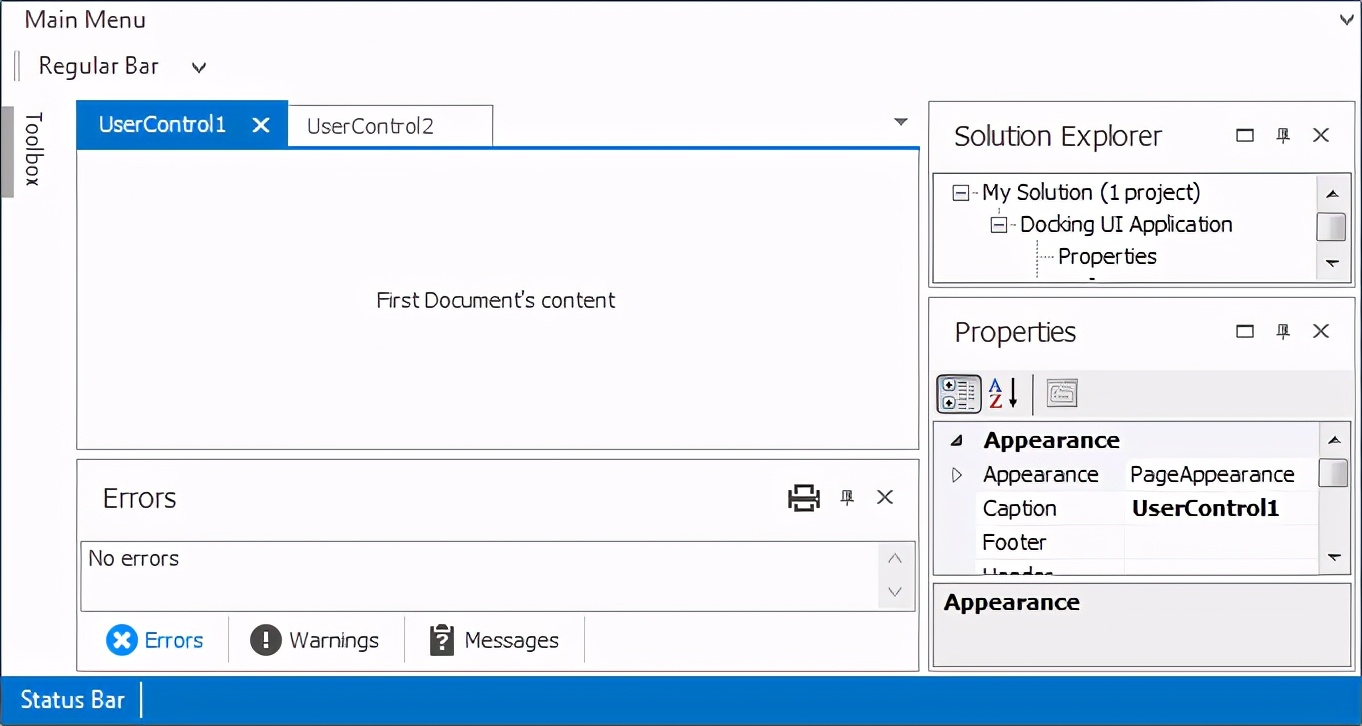1362x726 pixels.
Task: Open the Regular Bar dropdown
Action: pos(198,66)
